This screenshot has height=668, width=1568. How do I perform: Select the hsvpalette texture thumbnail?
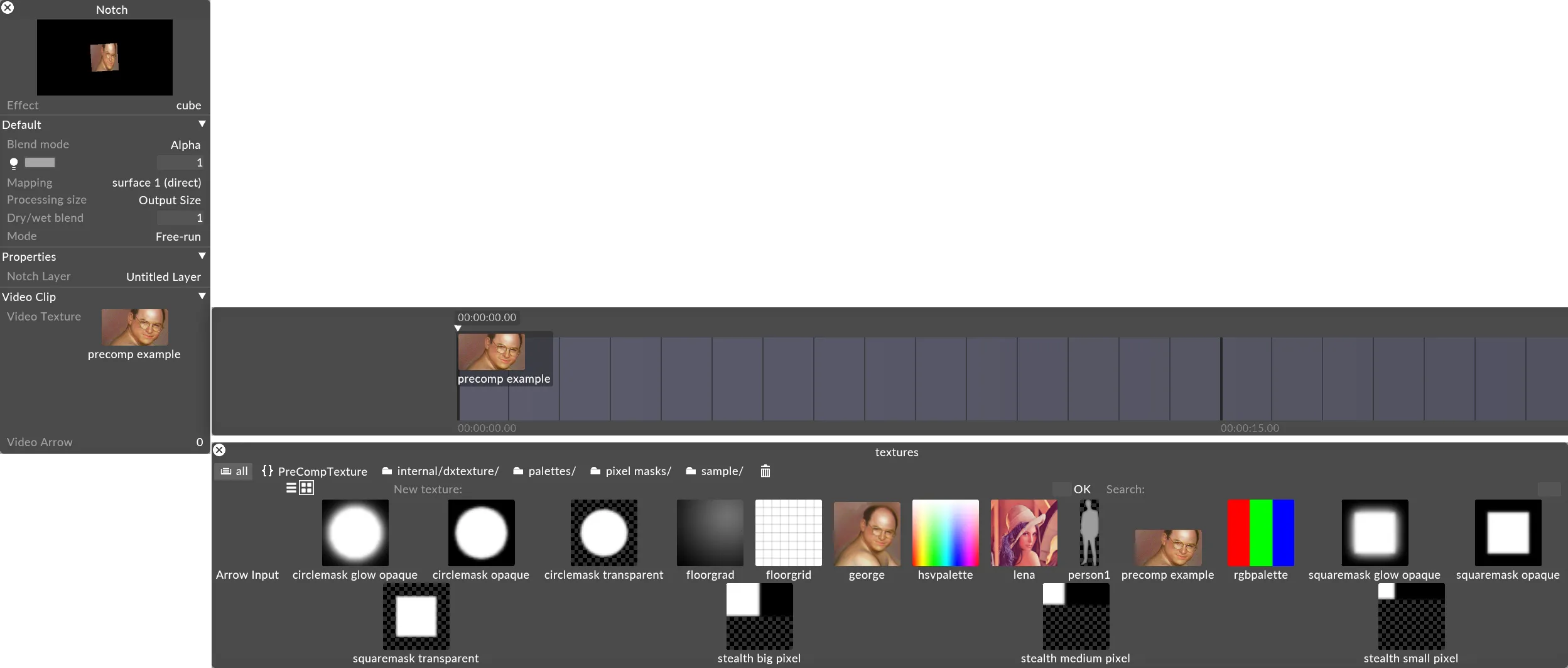[945, 533]
